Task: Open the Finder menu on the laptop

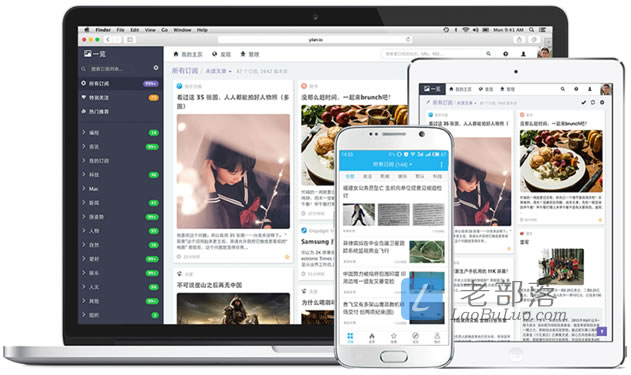Action: point(103,30)
